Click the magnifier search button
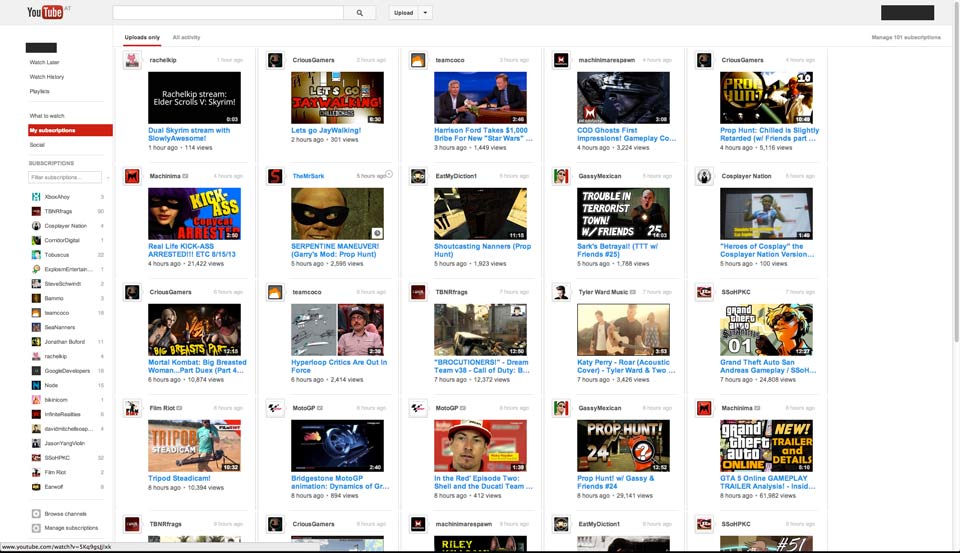The width and height of the screenshot is (960, 553). tap(359, 13)
